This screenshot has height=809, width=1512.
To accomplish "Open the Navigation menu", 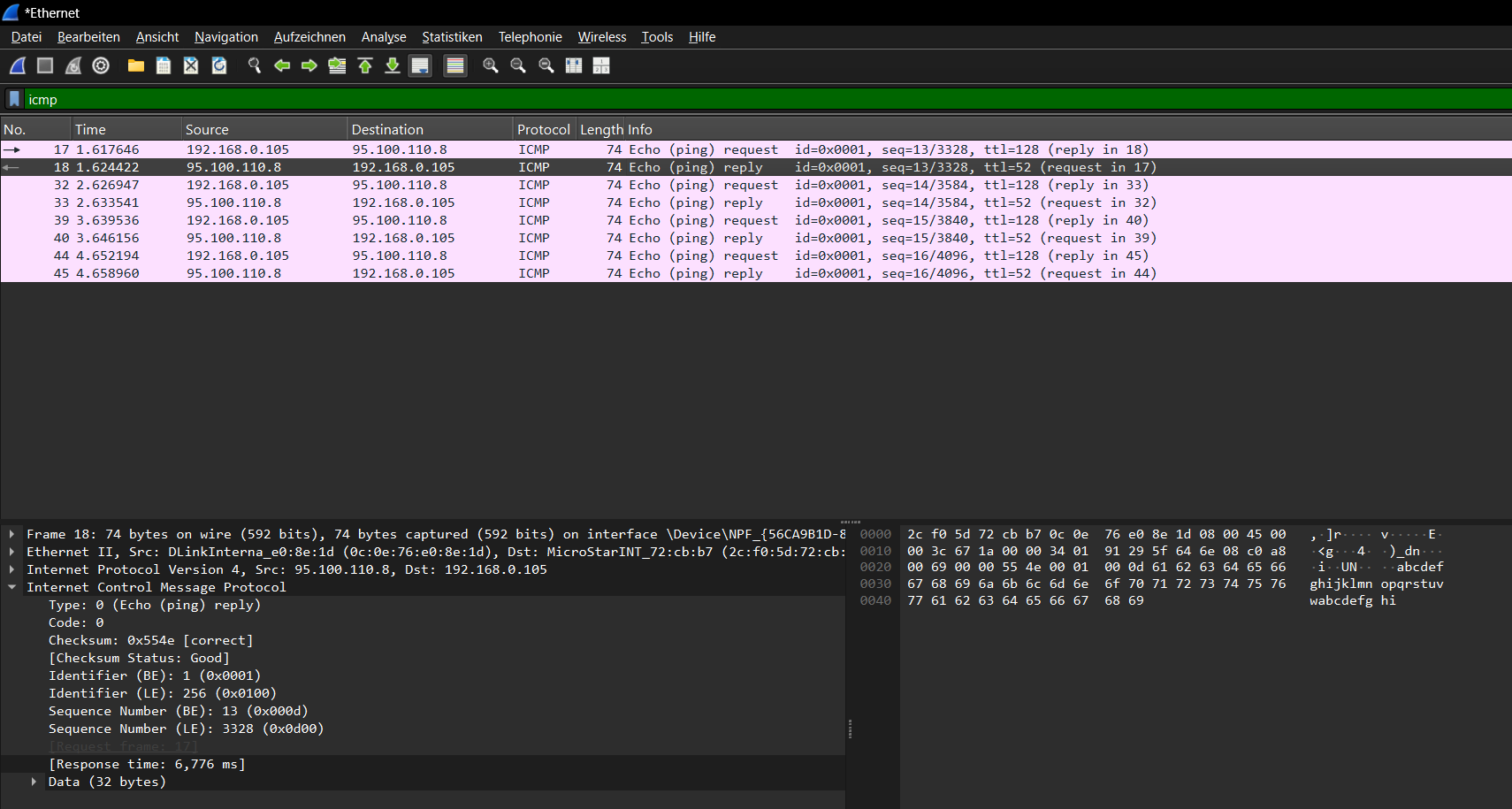I will tap(226, 37).
